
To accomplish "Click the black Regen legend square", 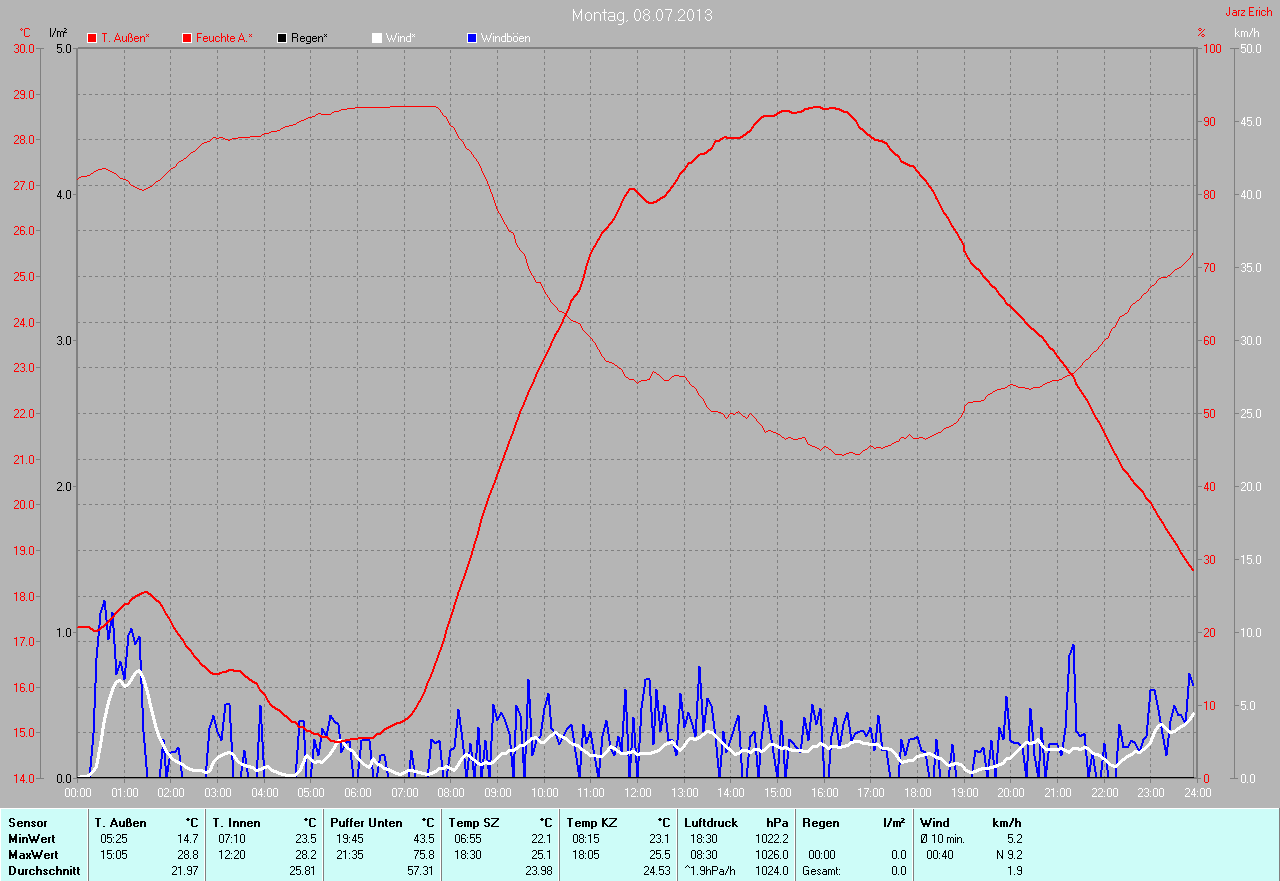I will 282,38.
